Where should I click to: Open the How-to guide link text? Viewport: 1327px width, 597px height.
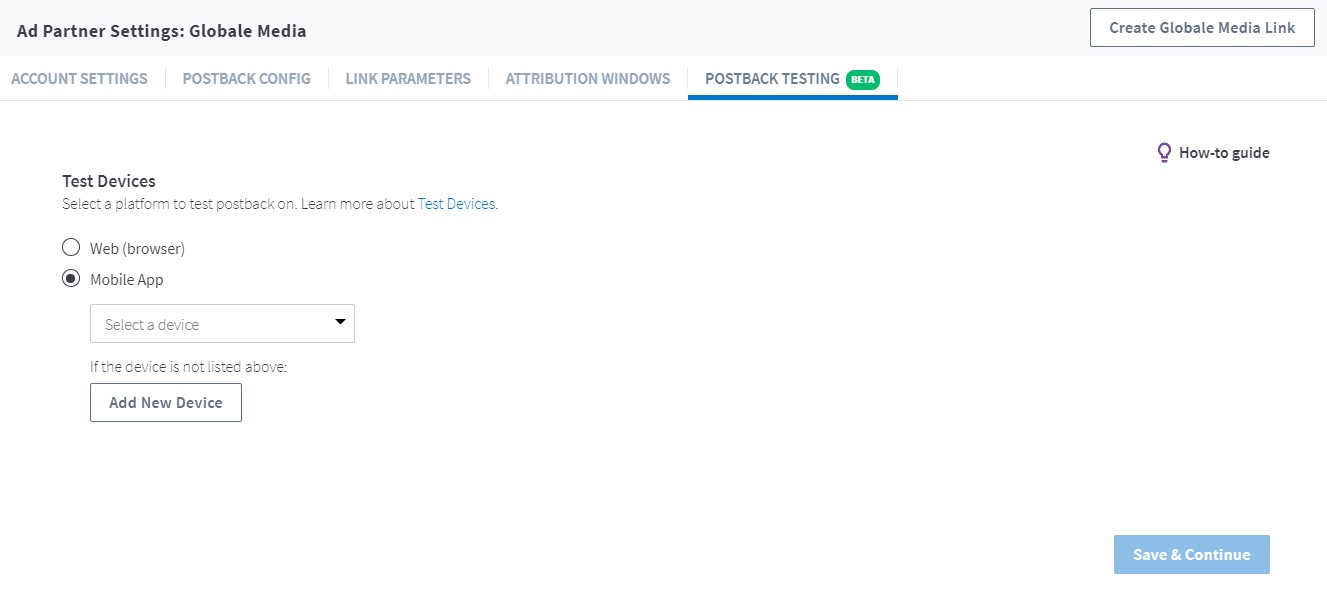pyautogui.click(x=1224, y=153)
